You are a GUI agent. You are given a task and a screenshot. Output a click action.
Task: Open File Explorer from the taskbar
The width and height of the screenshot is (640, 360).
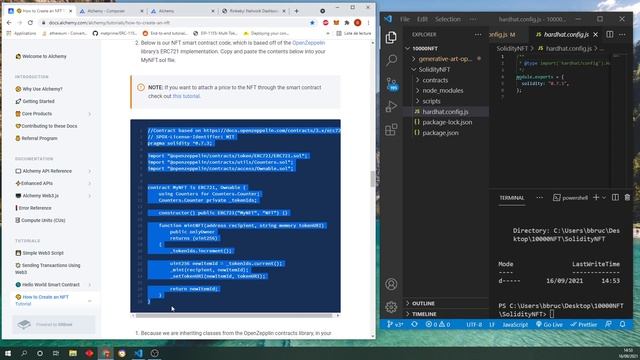pos(73,353)
